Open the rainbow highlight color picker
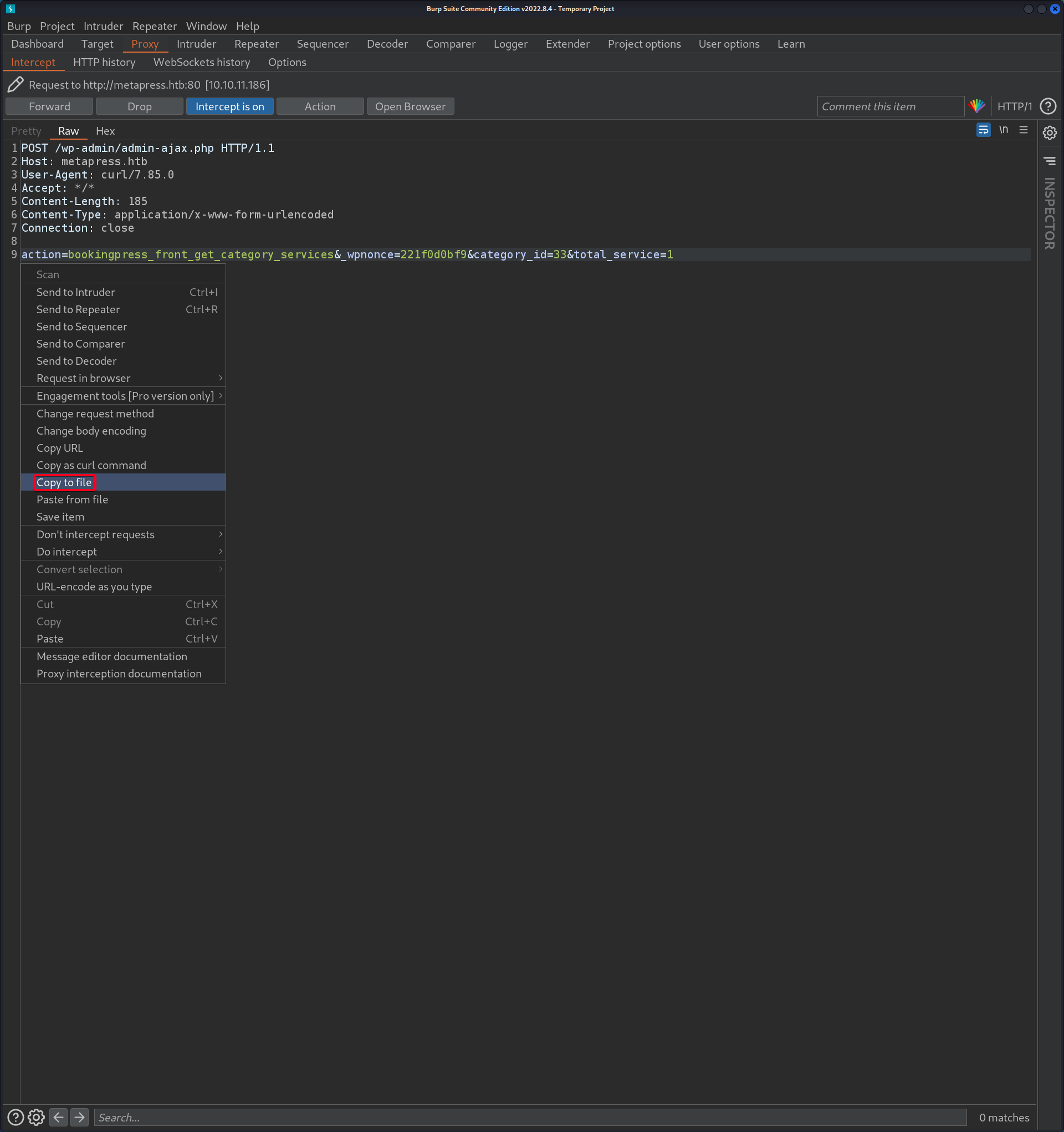The image size is (1064, 1132). (977, 106)
